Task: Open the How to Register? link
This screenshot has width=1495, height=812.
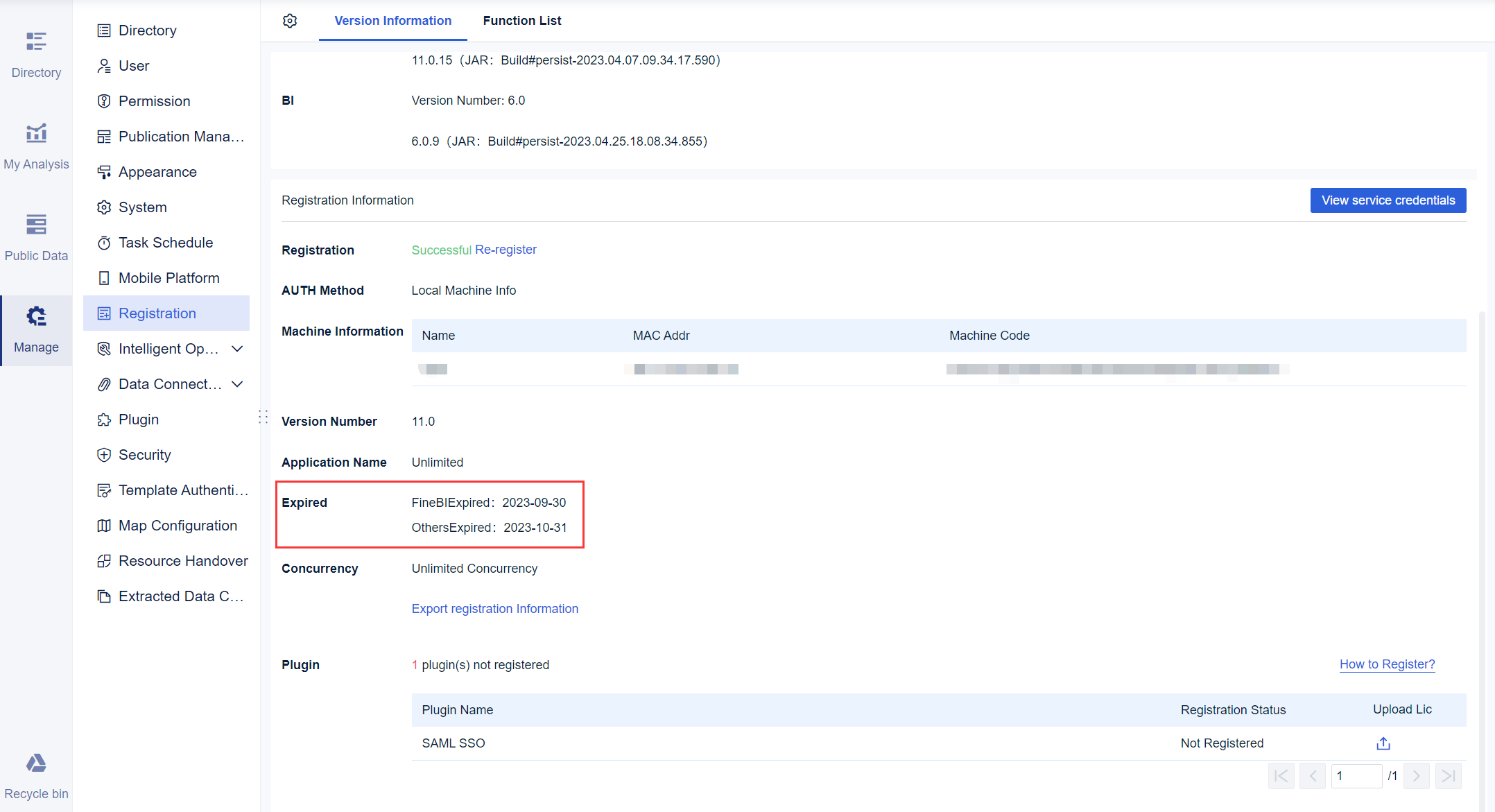Action: [1388, 664]
